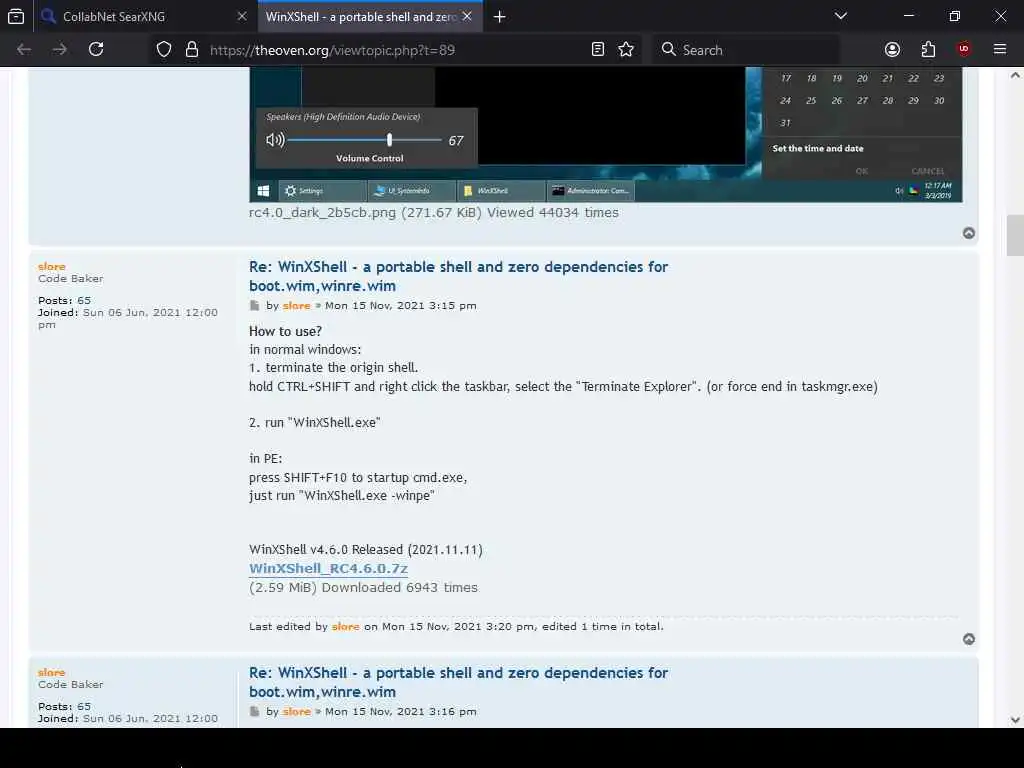1024x768 pixels.
Task: Open tracking protection shield icon
Action: tap(164, 50)
